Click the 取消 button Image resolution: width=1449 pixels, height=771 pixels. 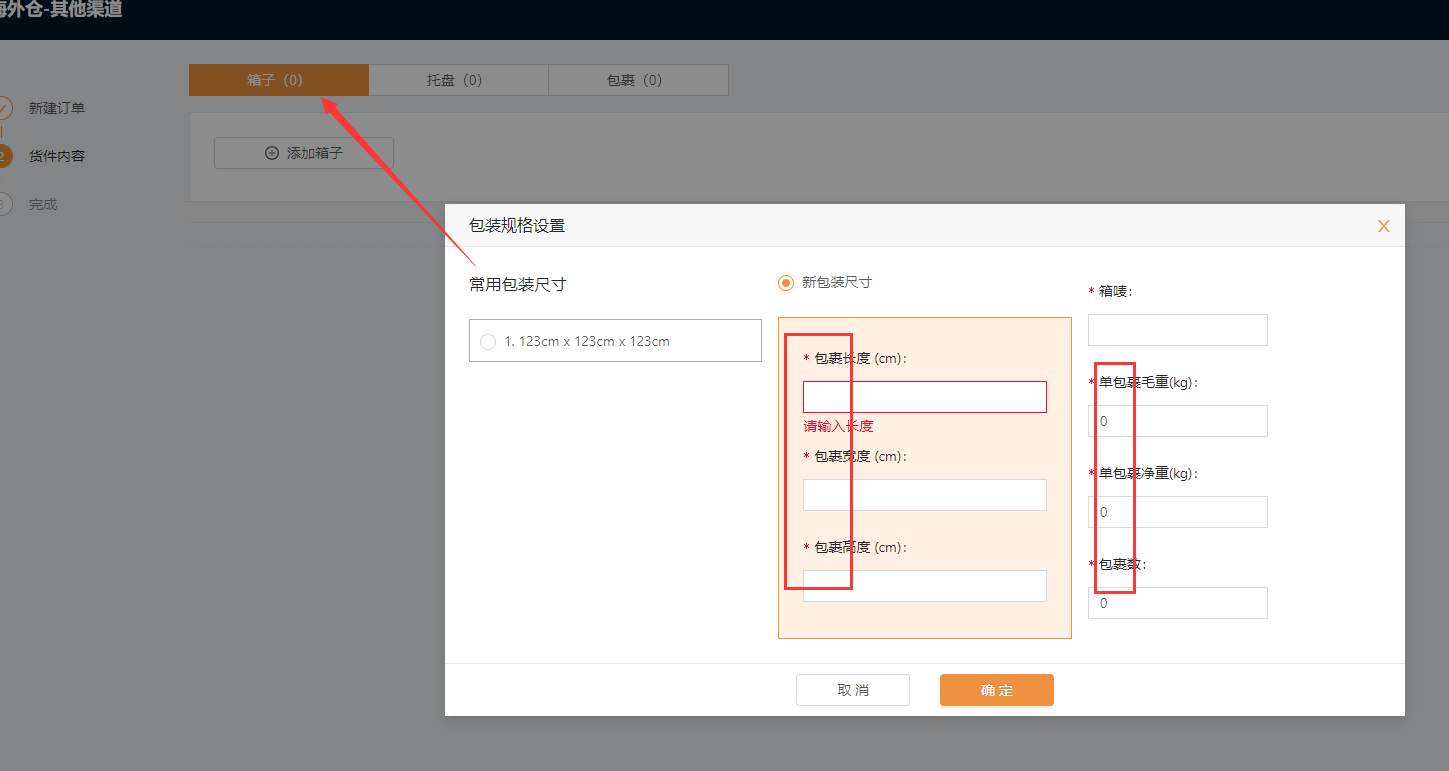(852, 690)
